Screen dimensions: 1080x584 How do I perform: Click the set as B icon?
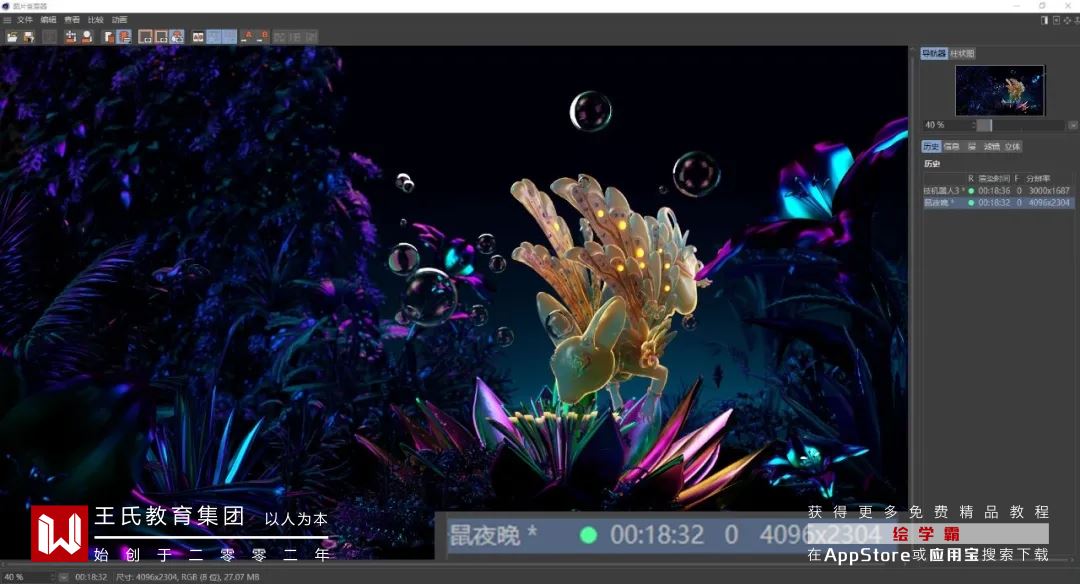[262, 36]
